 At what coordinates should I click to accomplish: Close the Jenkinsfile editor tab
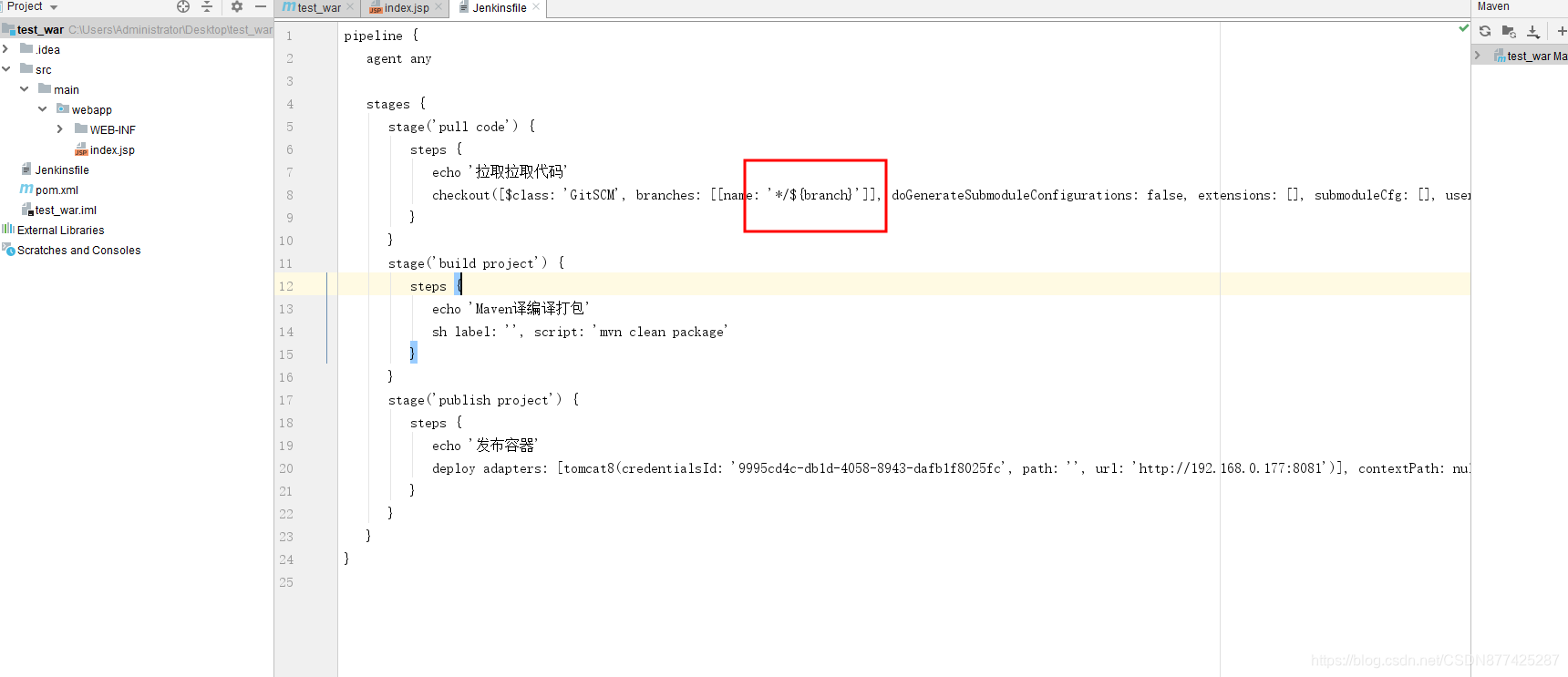point(536,7)
